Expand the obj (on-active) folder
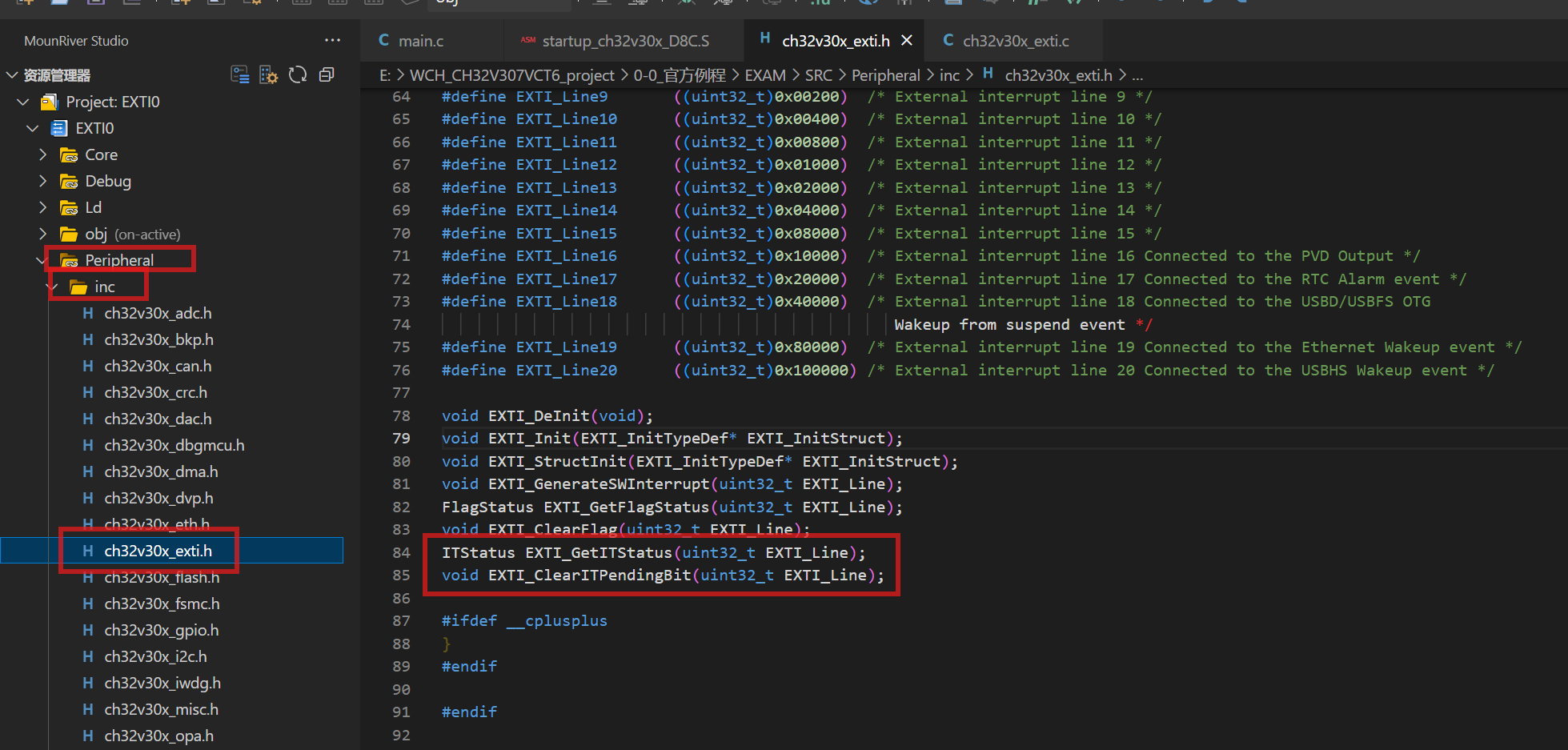Image resolution: width=1568 pixels, height=750 pixels. click(42, 234)
